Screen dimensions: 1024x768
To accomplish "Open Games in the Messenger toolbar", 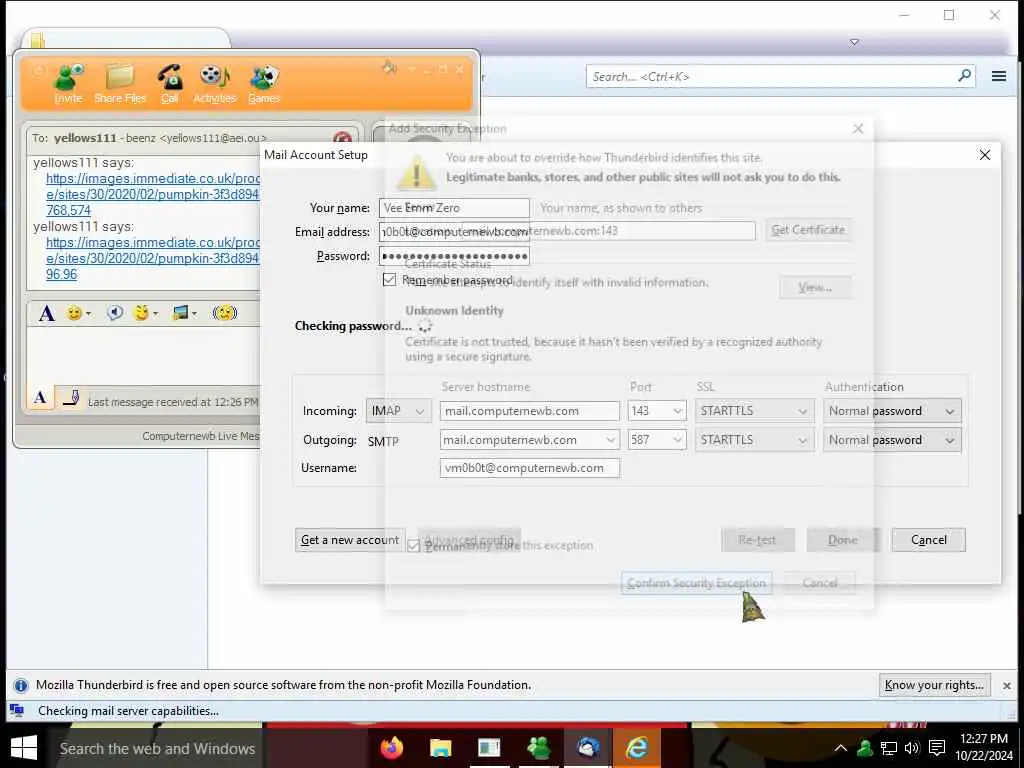I will (264, 84).
